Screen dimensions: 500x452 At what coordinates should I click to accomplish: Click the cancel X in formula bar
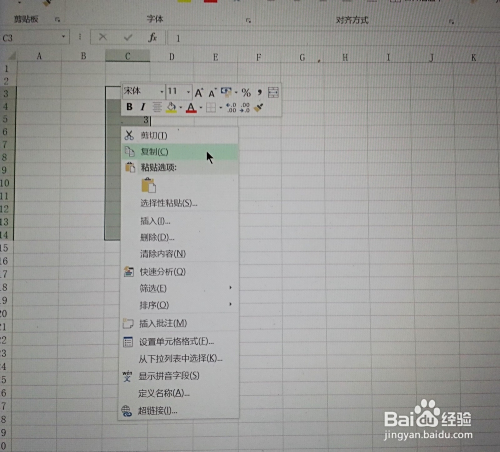click(103, 37)
